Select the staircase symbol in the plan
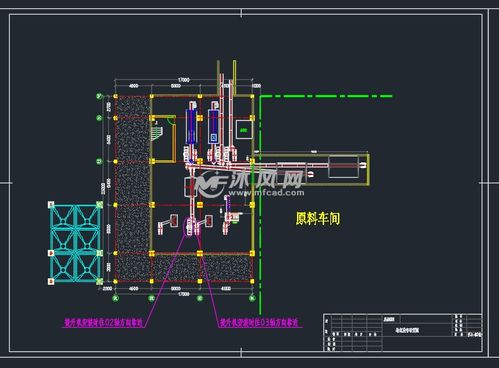 158,131
